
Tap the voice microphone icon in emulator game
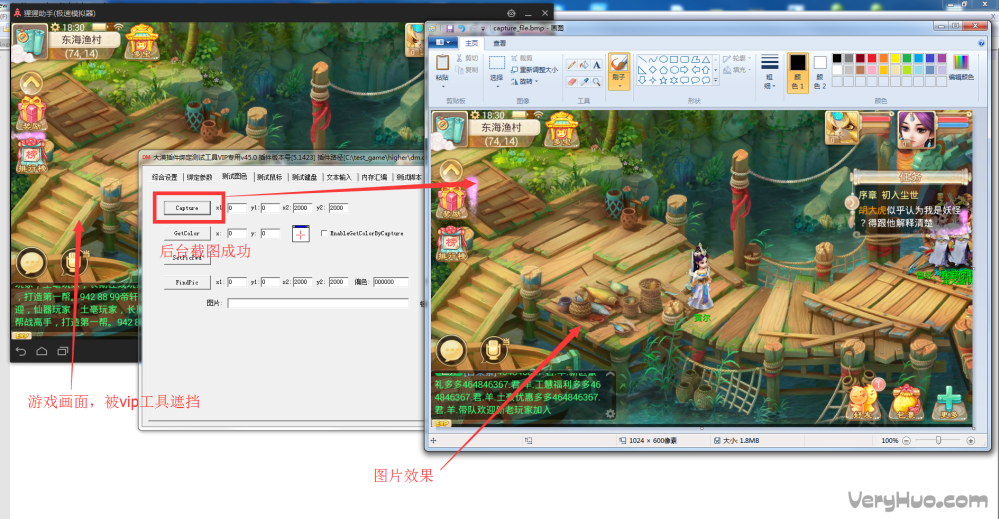pos(74,262)
